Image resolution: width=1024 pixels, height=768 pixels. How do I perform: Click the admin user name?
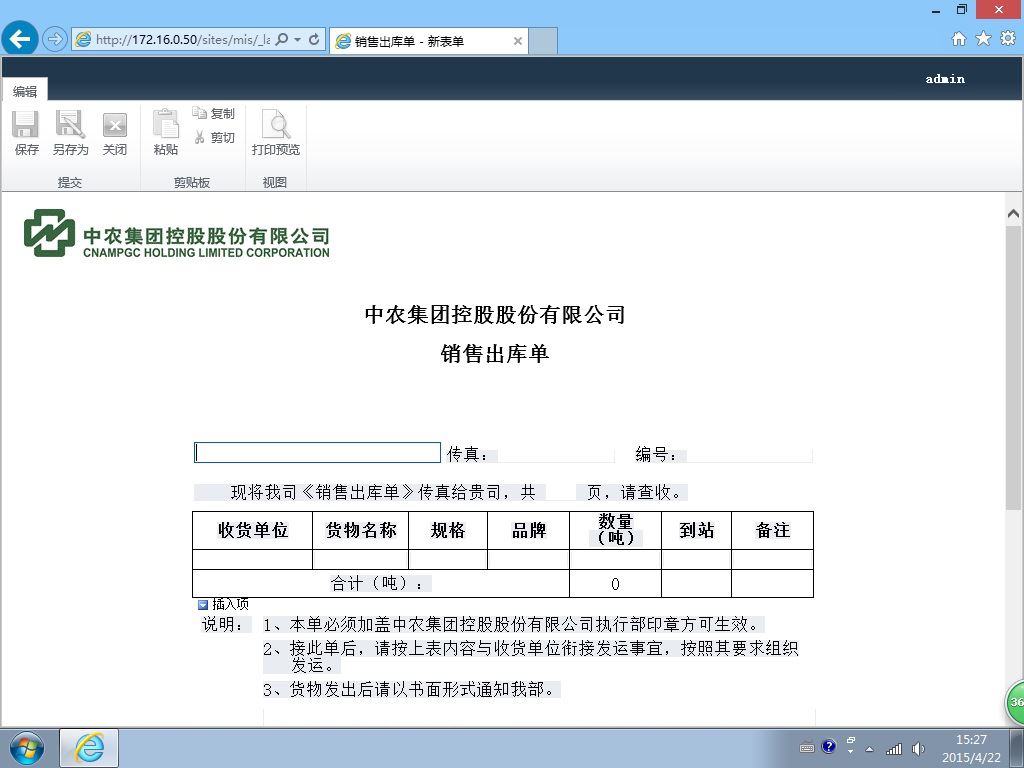944,79
